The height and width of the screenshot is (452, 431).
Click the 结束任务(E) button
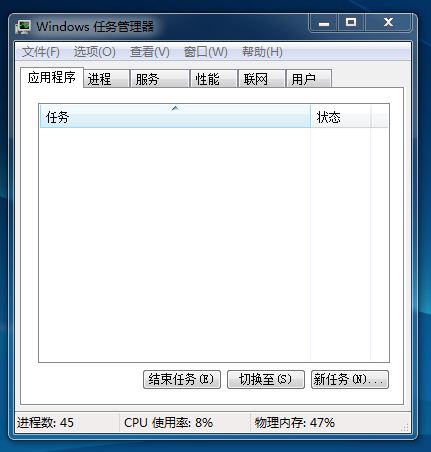click(182, 379)
